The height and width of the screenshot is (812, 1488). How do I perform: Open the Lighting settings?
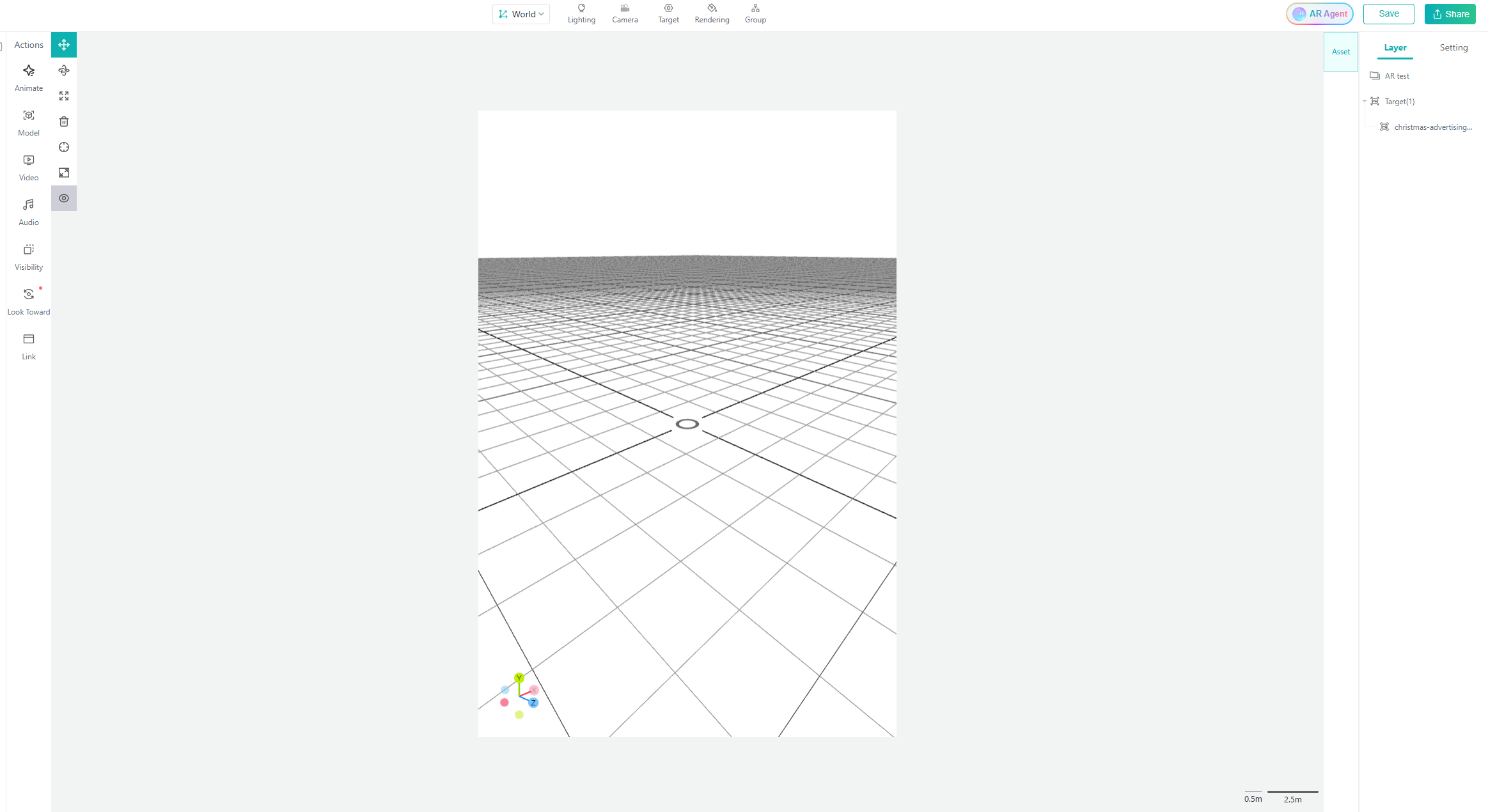coord(581,13)
